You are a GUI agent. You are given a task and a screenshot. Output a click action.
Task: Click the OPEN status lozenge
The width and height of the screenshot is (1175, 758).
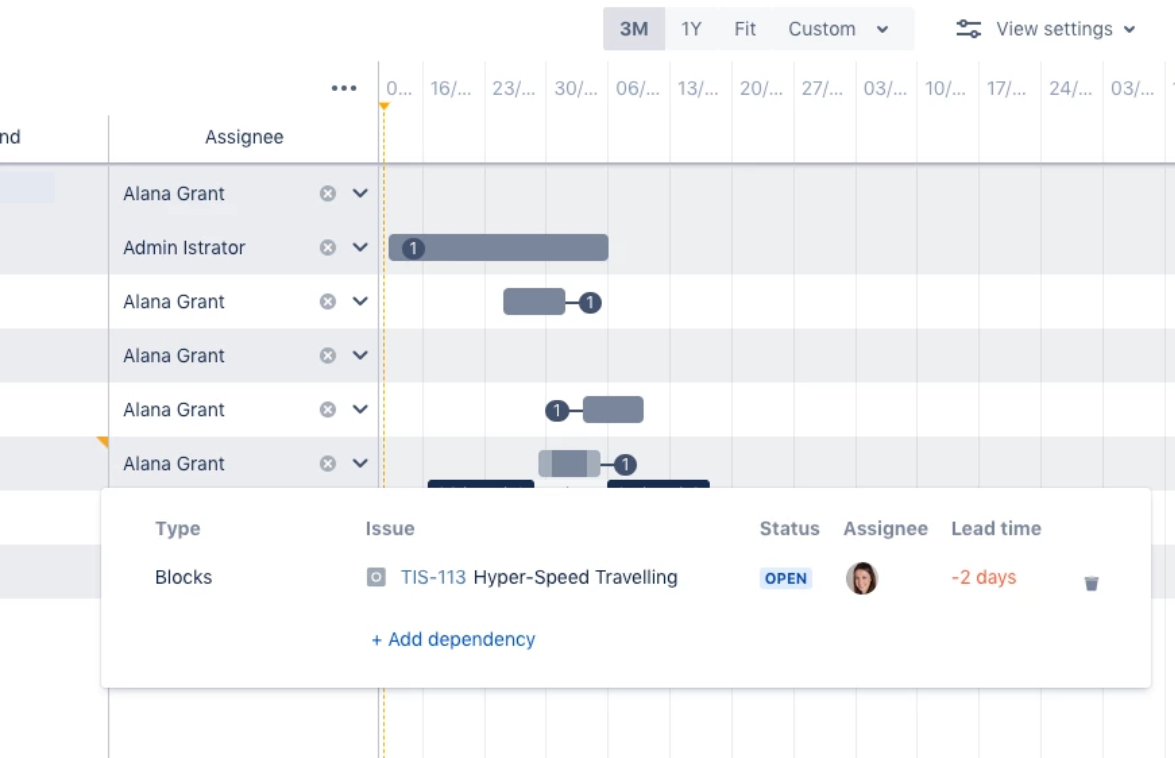point(785,578)
